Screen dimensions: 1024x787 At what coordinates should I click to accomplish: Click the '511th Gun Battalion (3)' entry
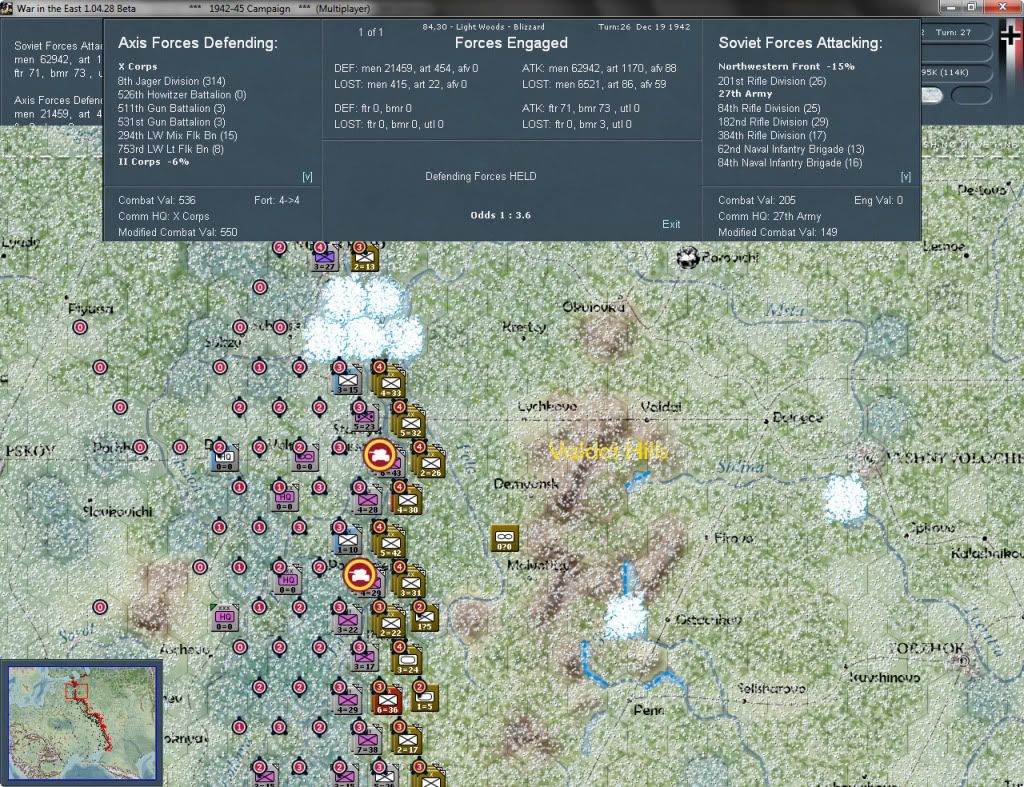point(172,108)
